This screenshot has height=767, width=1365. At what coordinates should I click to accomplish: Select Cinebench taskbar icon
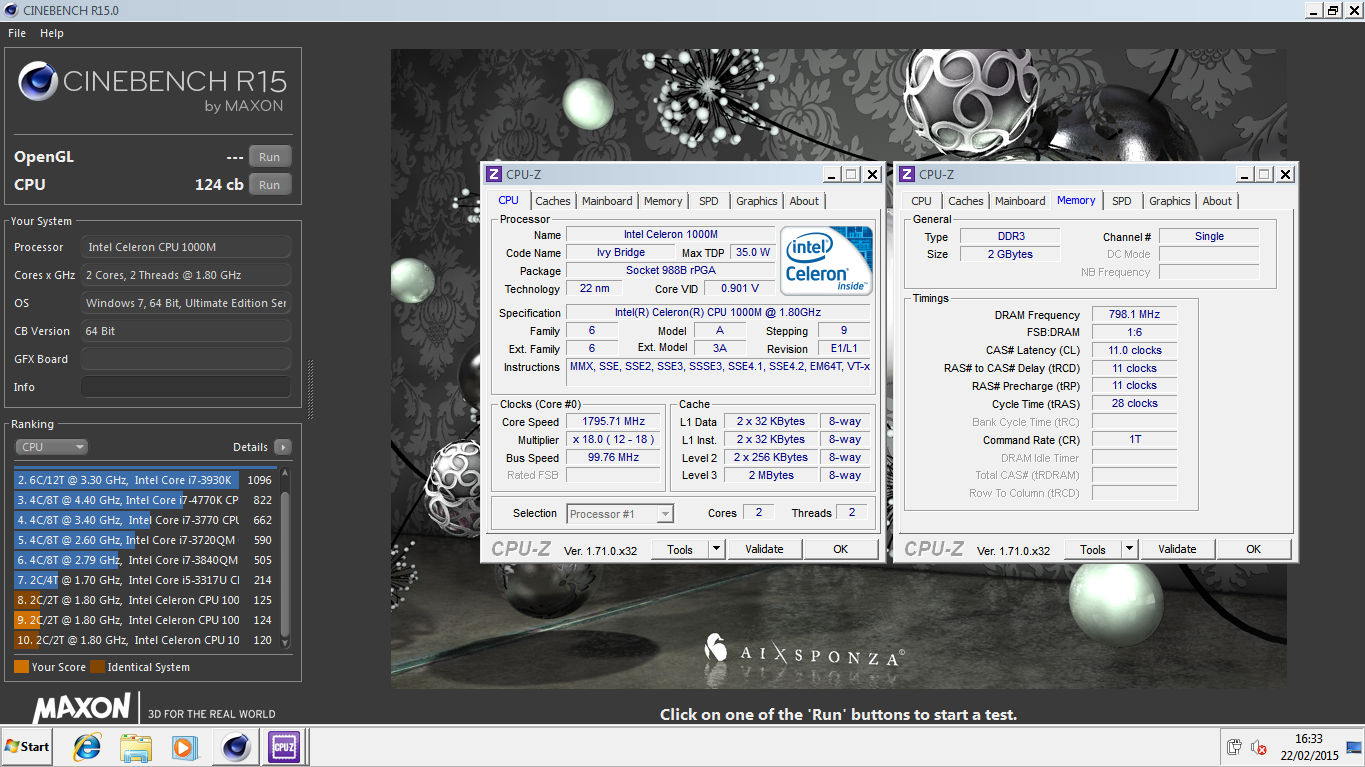(235, 746)
